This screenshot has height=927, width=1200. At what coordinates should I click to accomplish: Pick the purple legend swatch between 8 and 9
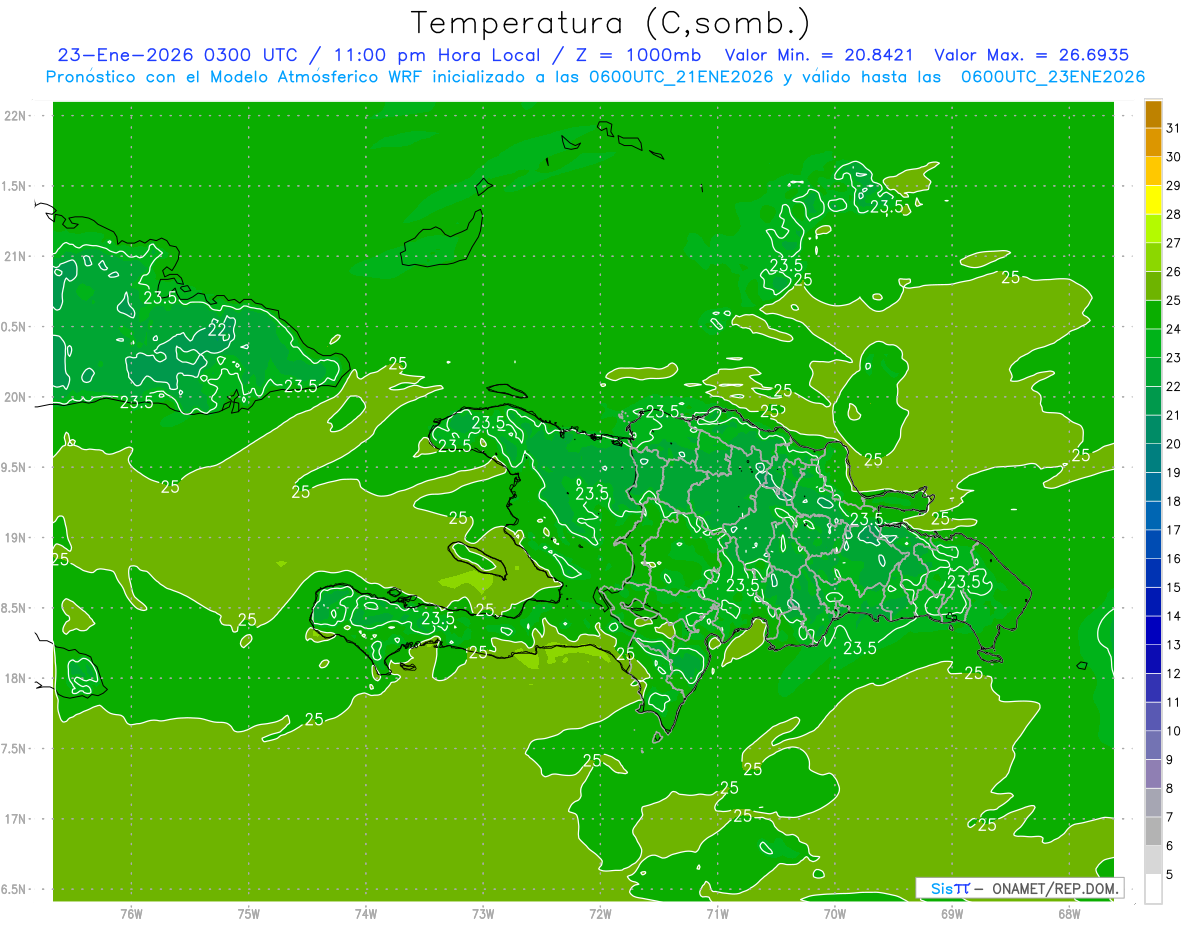[1154, 774]
